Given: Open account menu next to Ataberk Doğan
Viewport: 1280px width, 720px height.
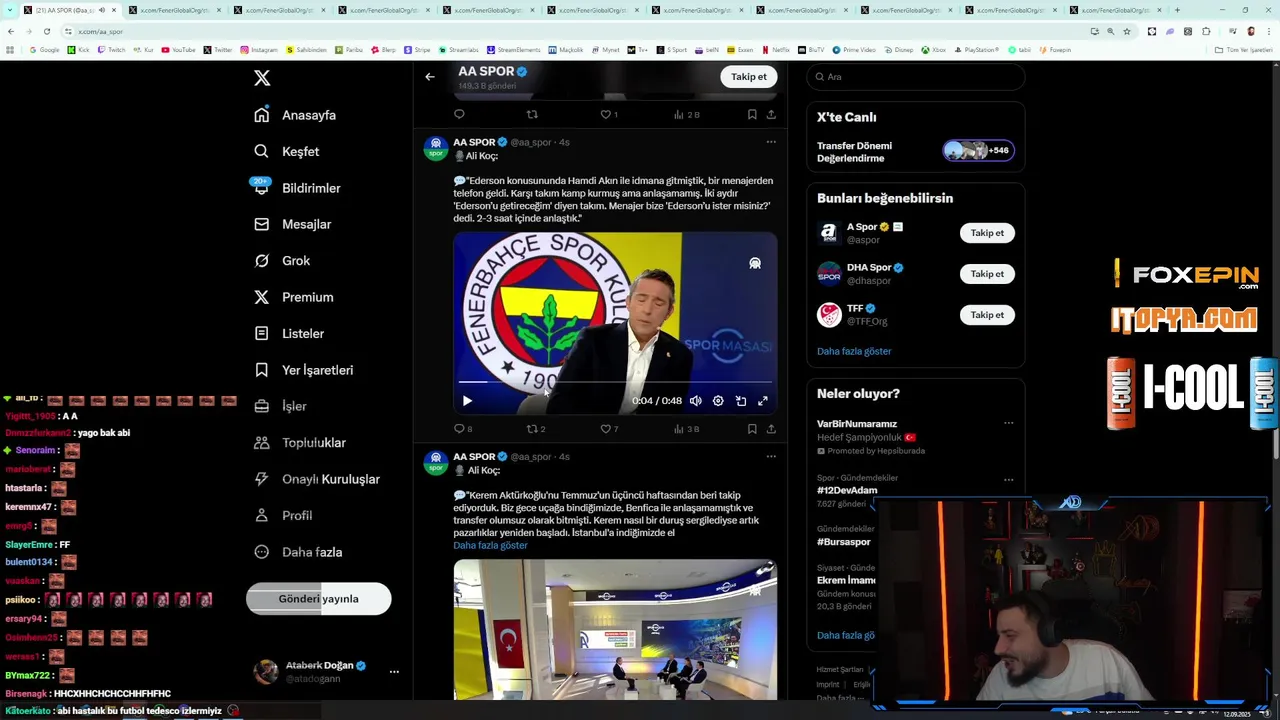Looking at the screenshot, I should point(394,672).
